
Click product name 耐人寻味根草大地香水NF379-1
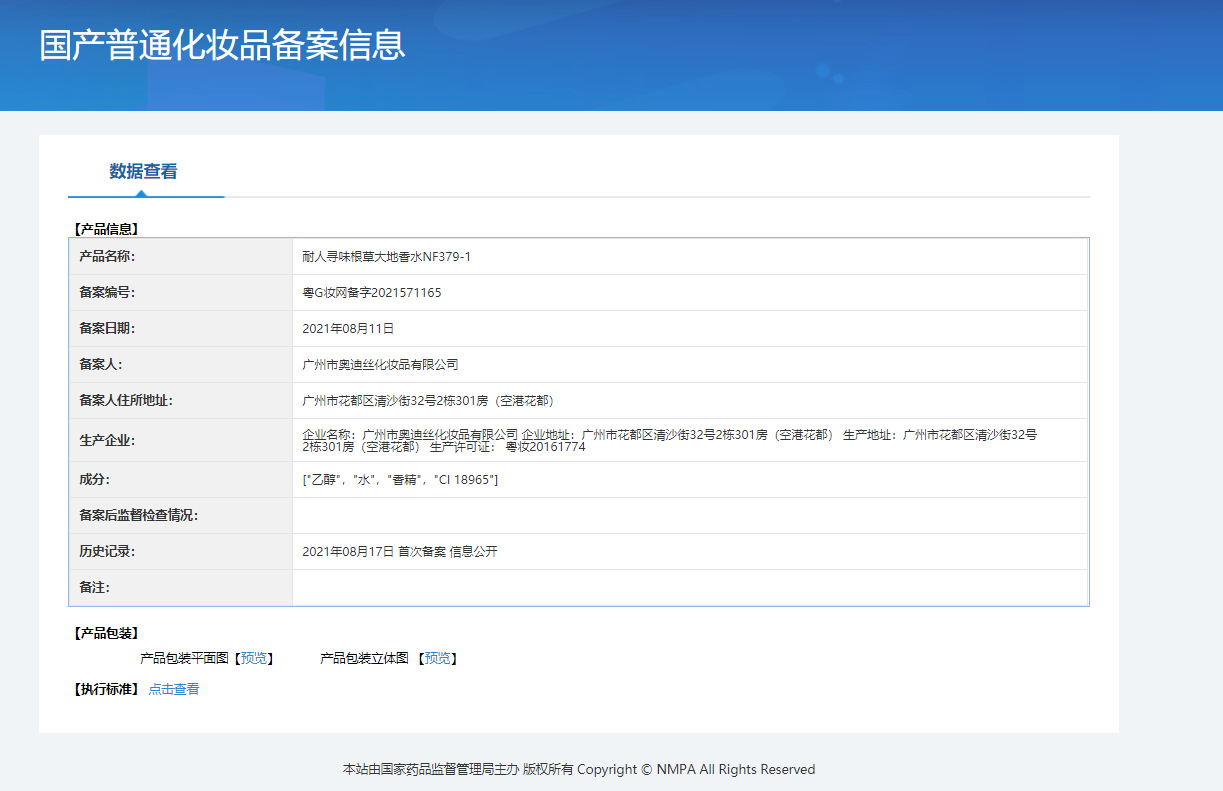pyautogui.click(x=386, y=257)
